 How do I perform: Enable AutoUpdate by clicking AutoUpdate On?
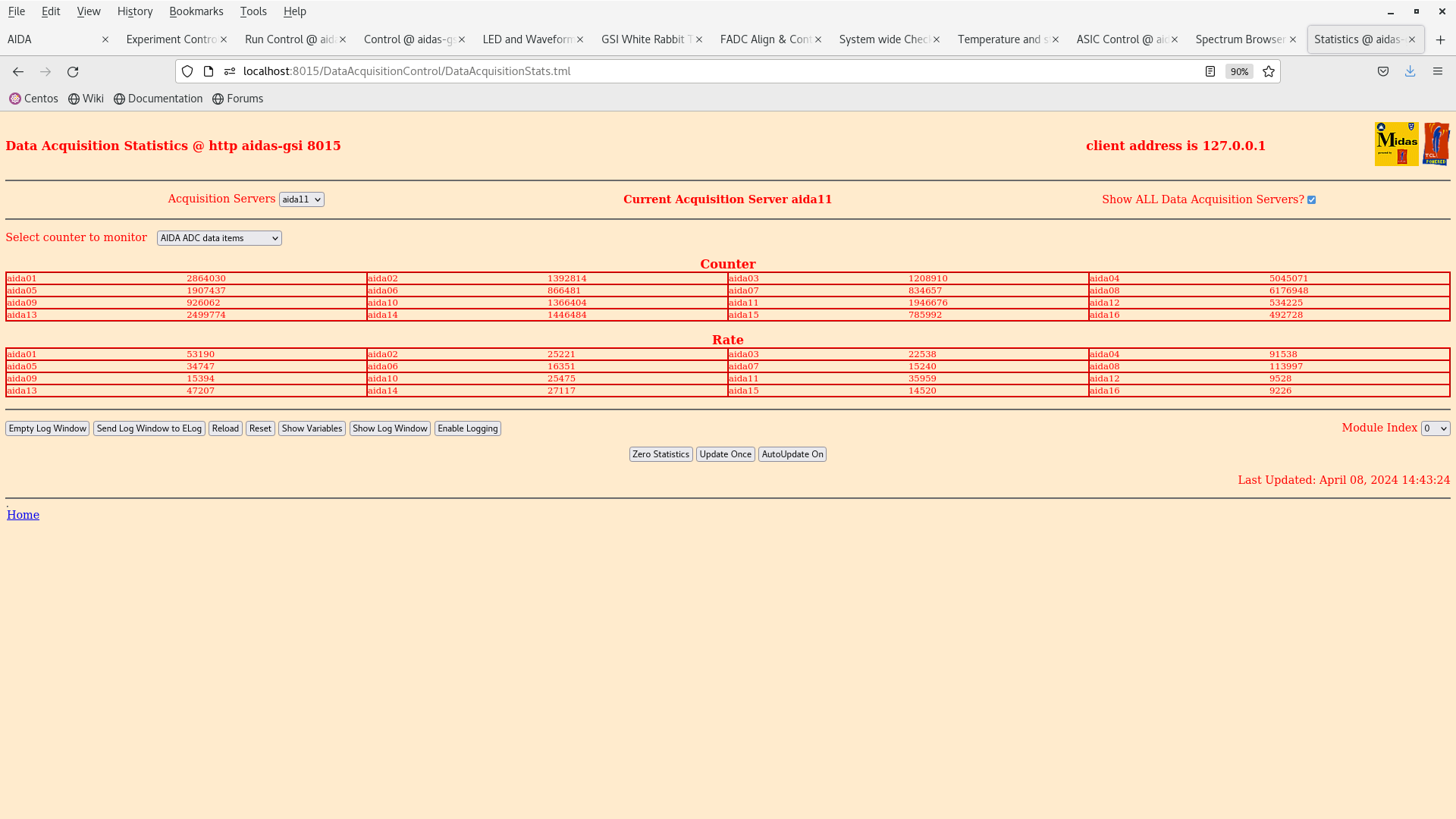coord(791,453)
